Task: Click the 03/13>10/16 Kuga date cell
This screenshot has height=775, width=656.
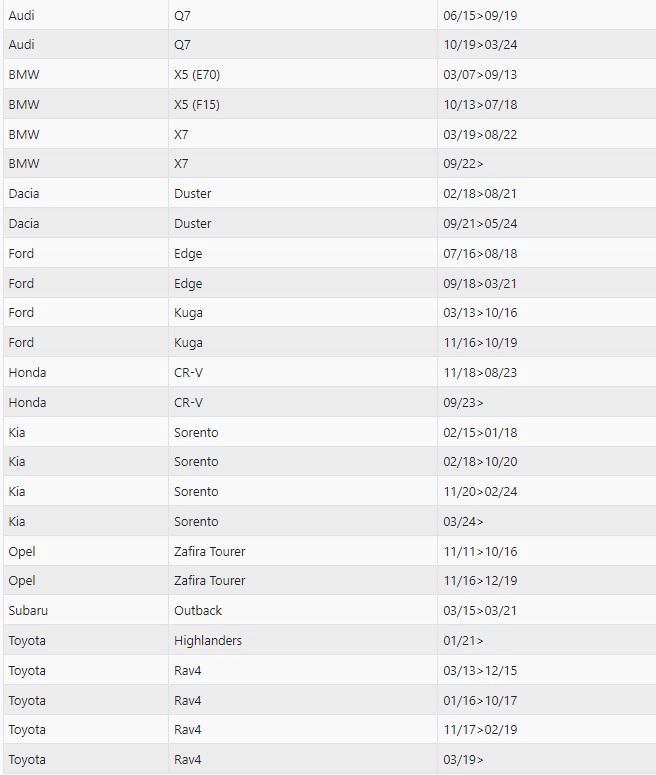Action: [480, 313]
